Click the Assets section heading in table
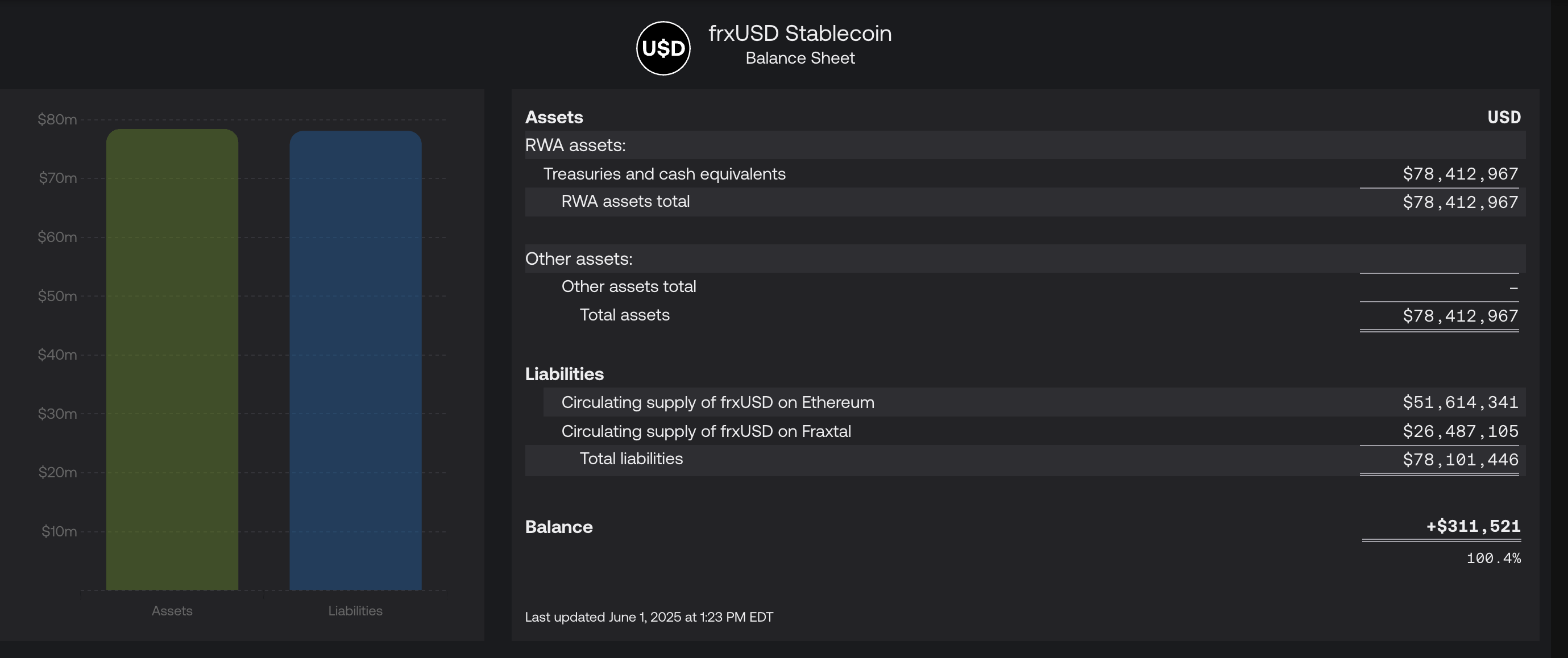The image size is (1568, 658). [x=554, y=116]
